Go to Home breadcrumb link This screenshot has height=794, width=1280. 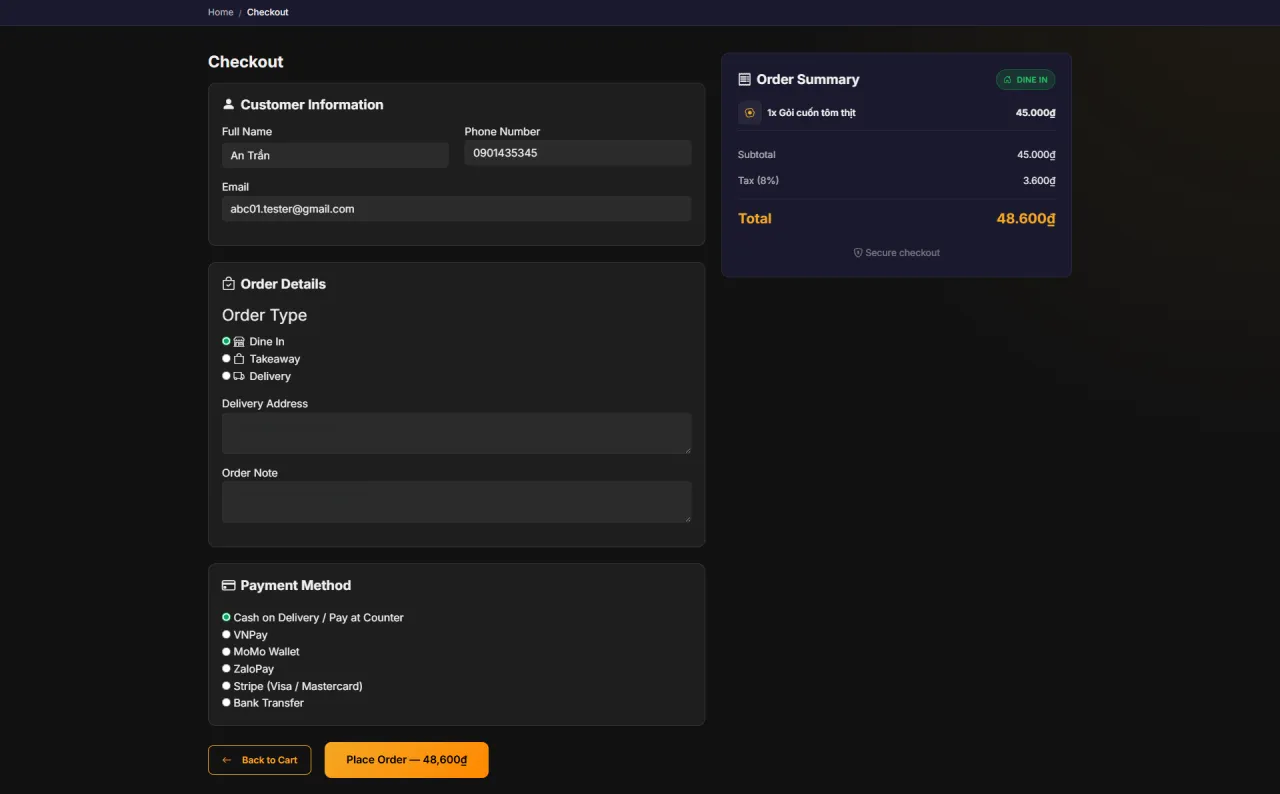[x=220, y=12]
